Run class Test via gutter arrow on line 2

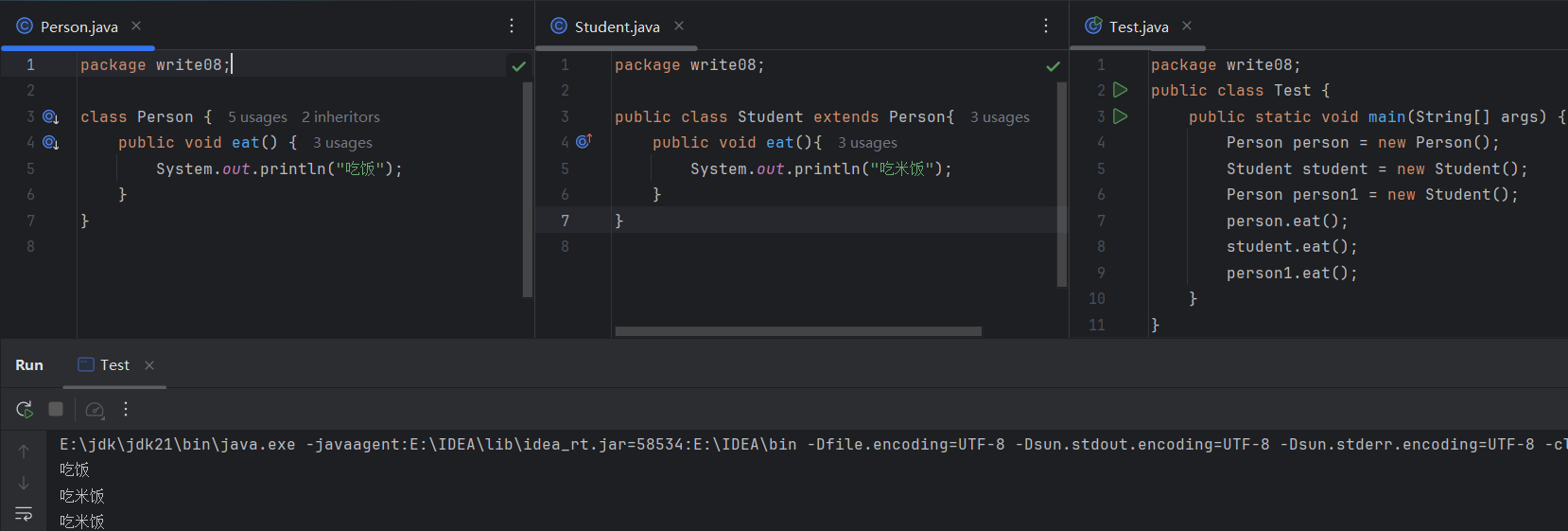point(1121,90)
